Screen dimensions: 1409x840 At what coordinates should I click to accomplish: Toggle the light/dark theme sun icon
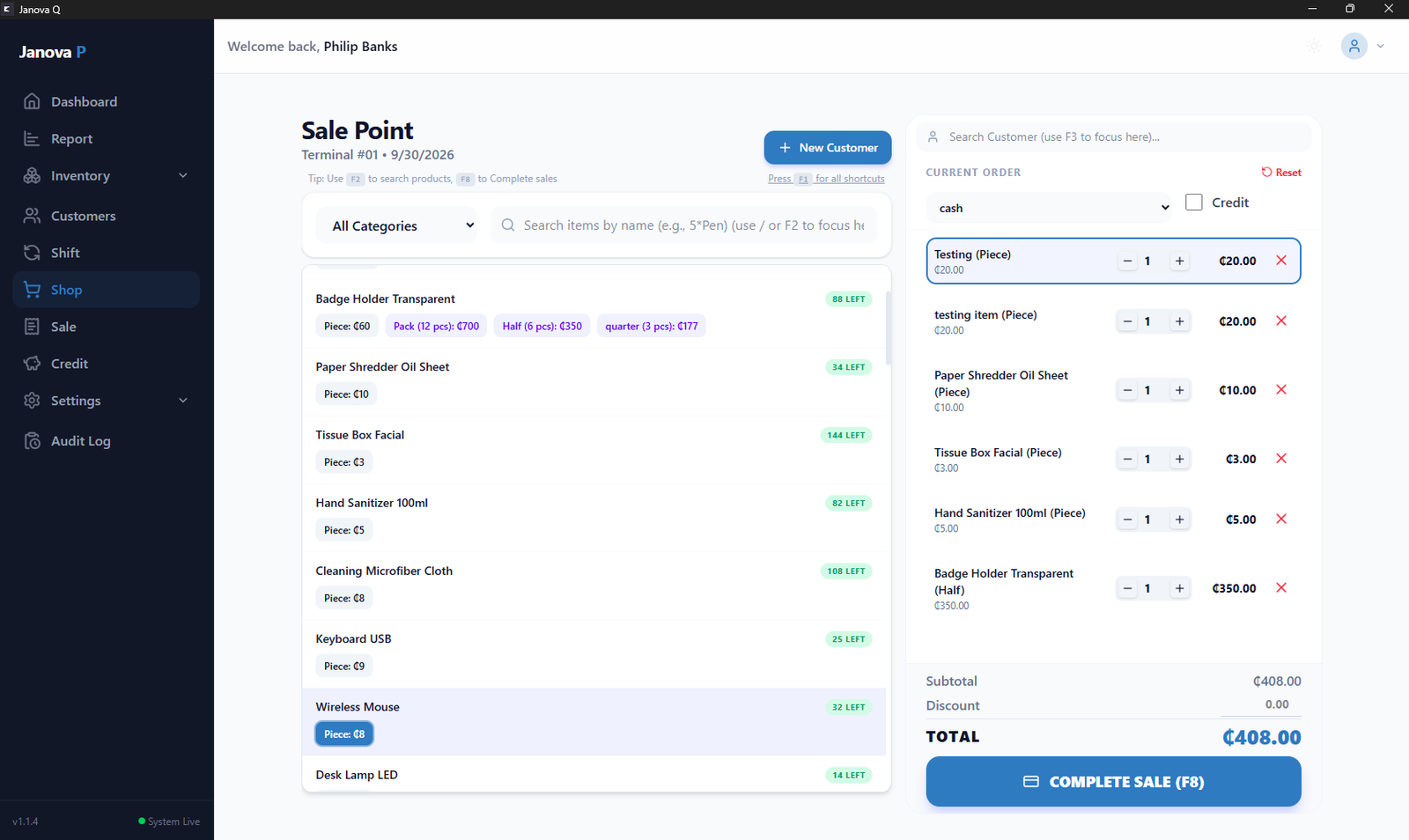pyautogui.click(x=1314, y=46)
